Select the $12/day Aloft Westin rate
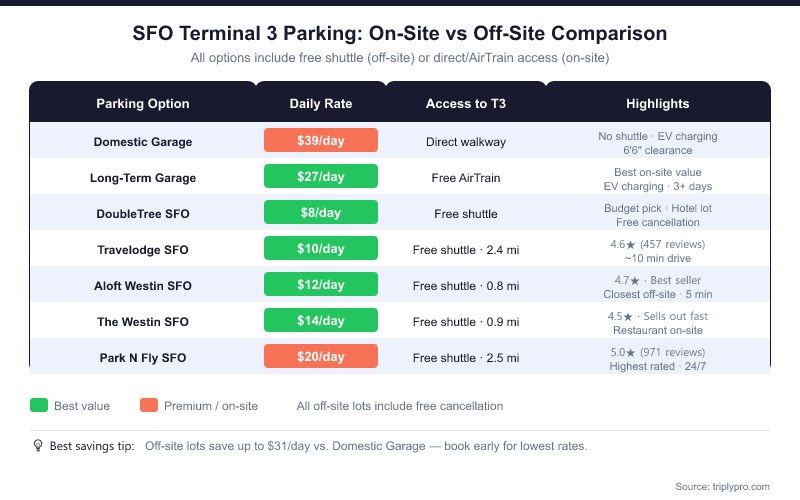 point(320,284)
